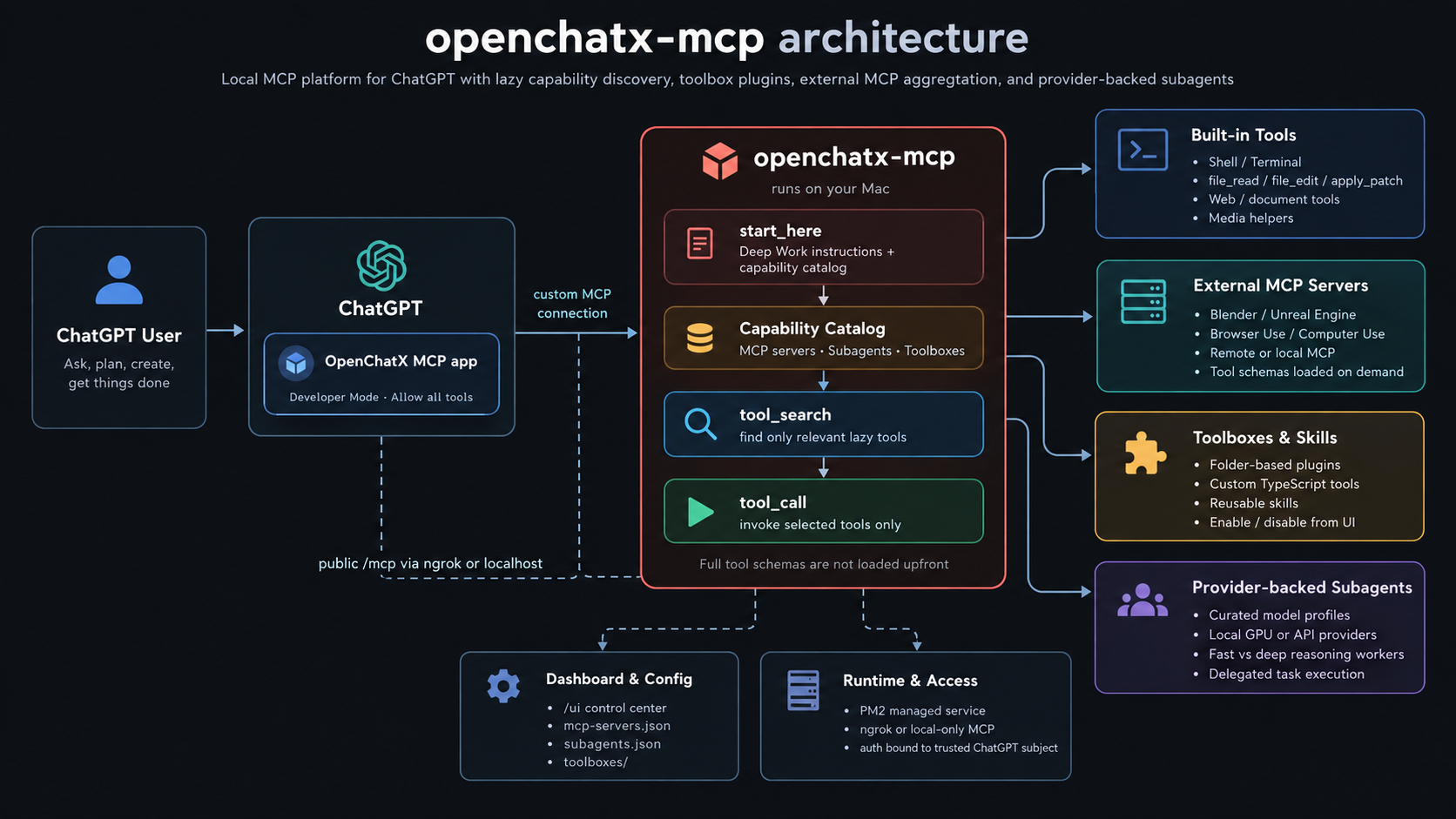This screenshot has width=1456, height=819.
Task: Click the External MCP Servers rack icon
Action: [1143, 301]
